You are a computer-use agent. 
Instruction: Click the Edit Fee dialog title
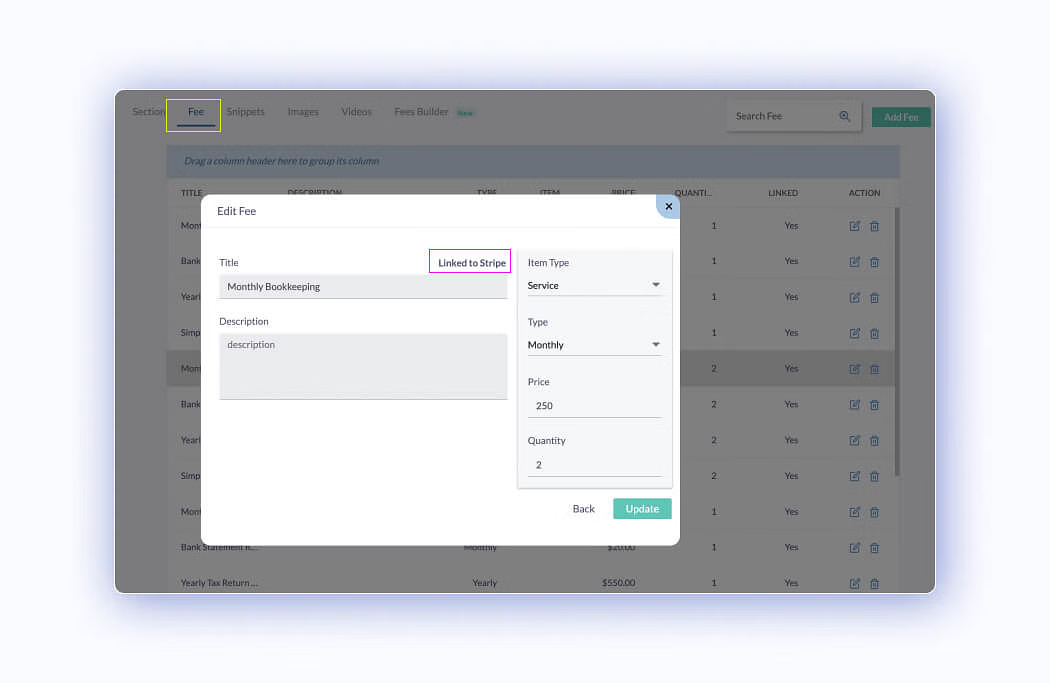coord(236,211)
